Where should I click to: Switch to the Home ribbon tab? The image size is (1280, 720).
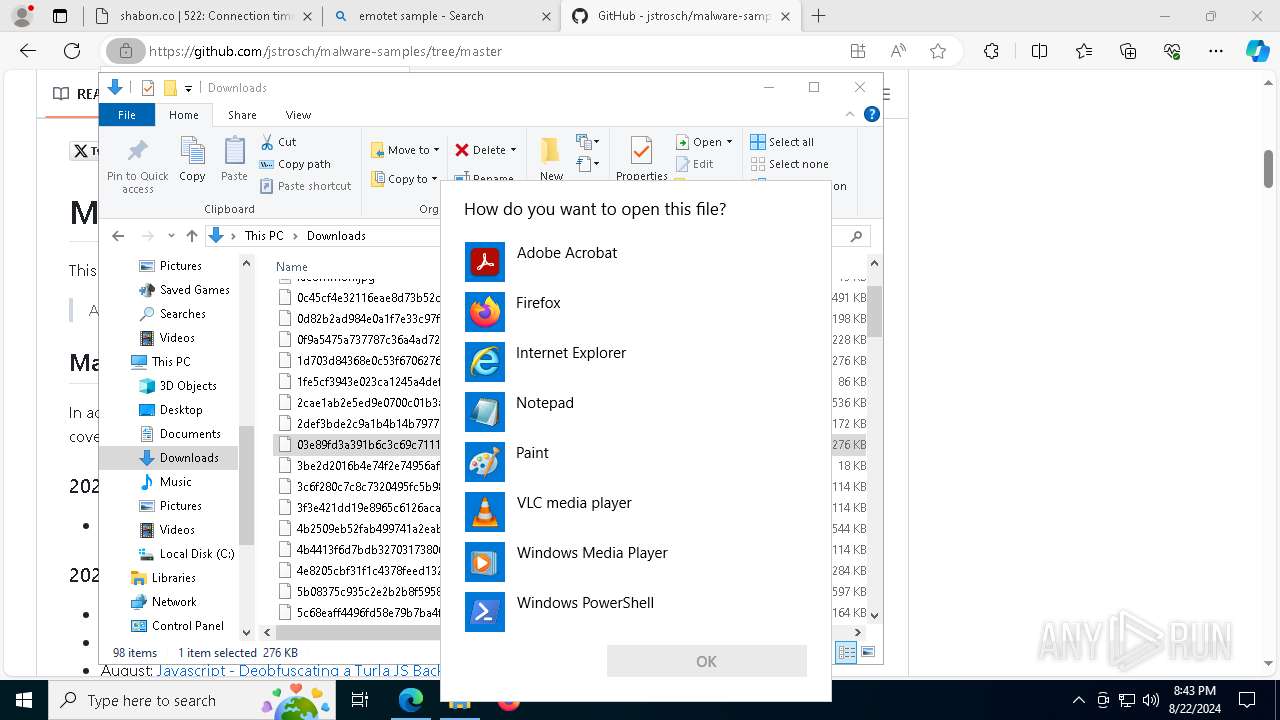(183, 115)
